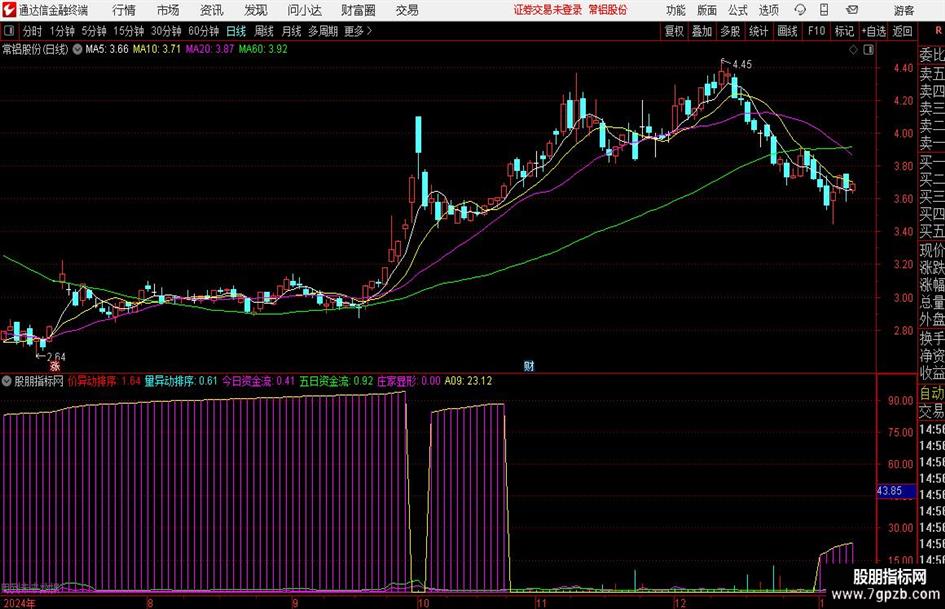The height and width of the screenshot is (609, 945).
Task: Open the mobile phone icon
Action: tap(824, 10)
